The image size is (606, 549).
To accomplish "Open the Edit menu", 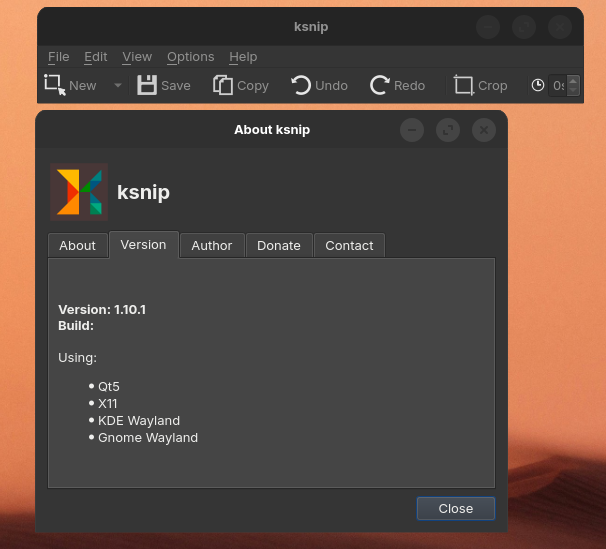I will pyautogui.click(x=95, y=57).
